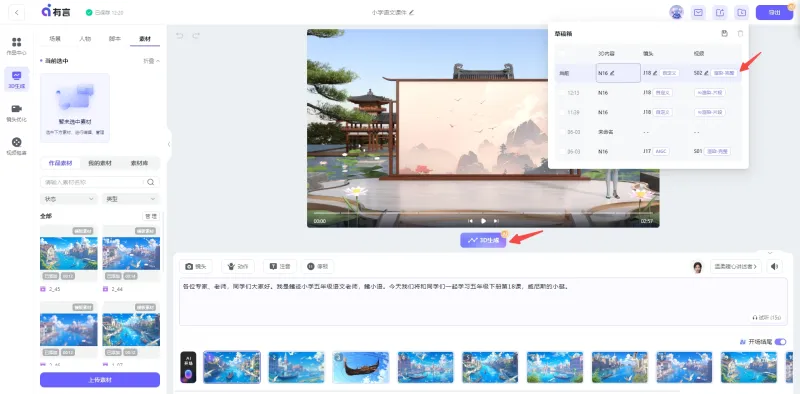Switch to 素材库 sub-tab

point(139,163)
